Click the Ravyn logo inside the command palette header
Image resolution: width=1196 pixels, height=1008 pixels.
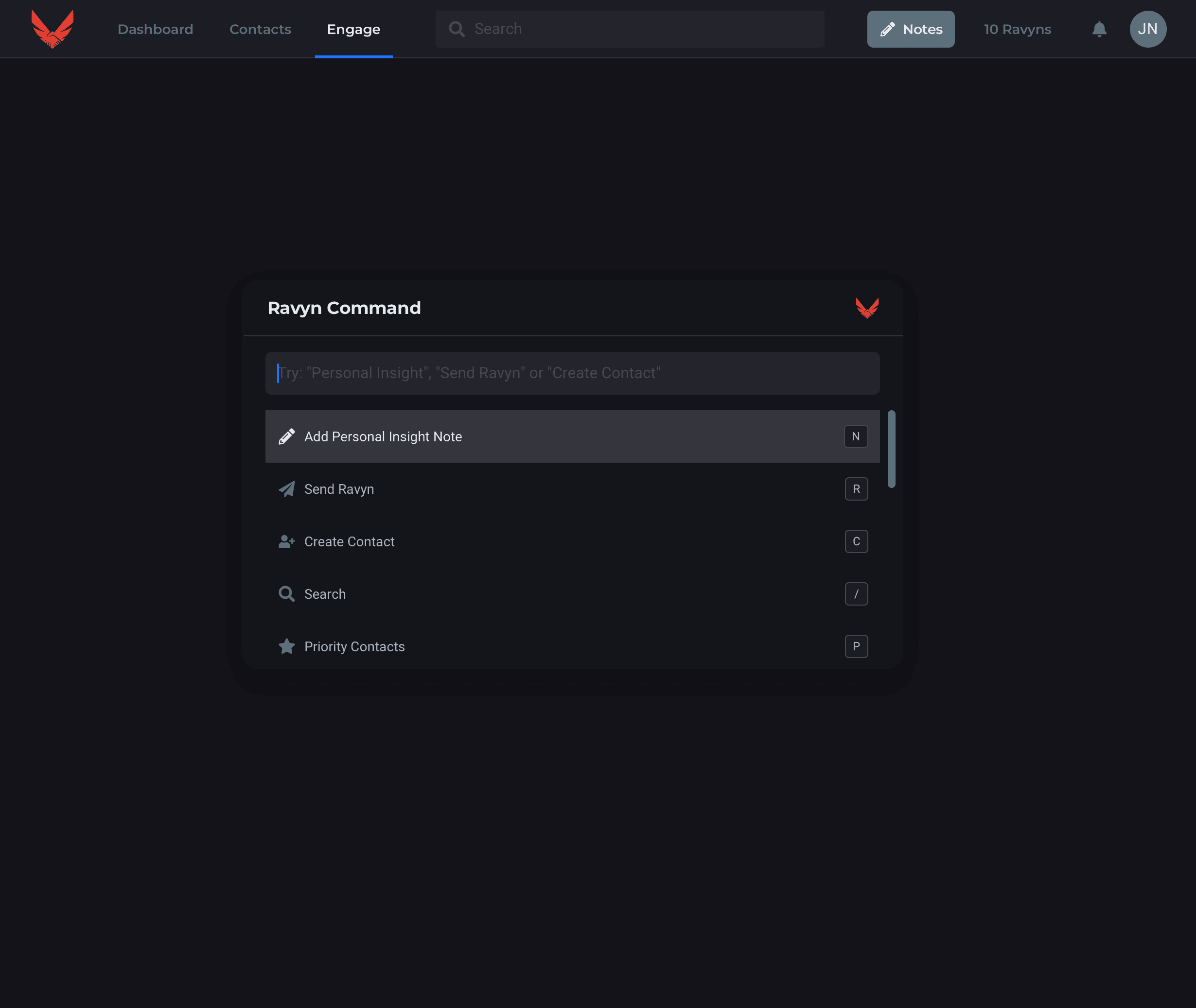[x=867, y=308]
